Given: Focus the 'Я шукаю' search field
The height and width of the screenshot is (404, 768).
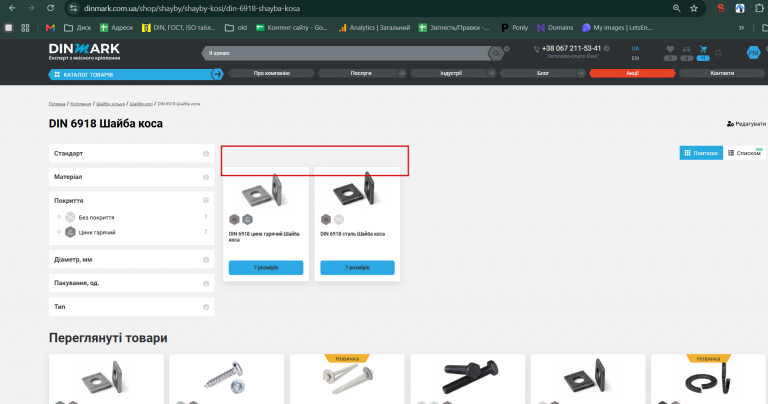Looking at the screenshot, I should 345,53.
